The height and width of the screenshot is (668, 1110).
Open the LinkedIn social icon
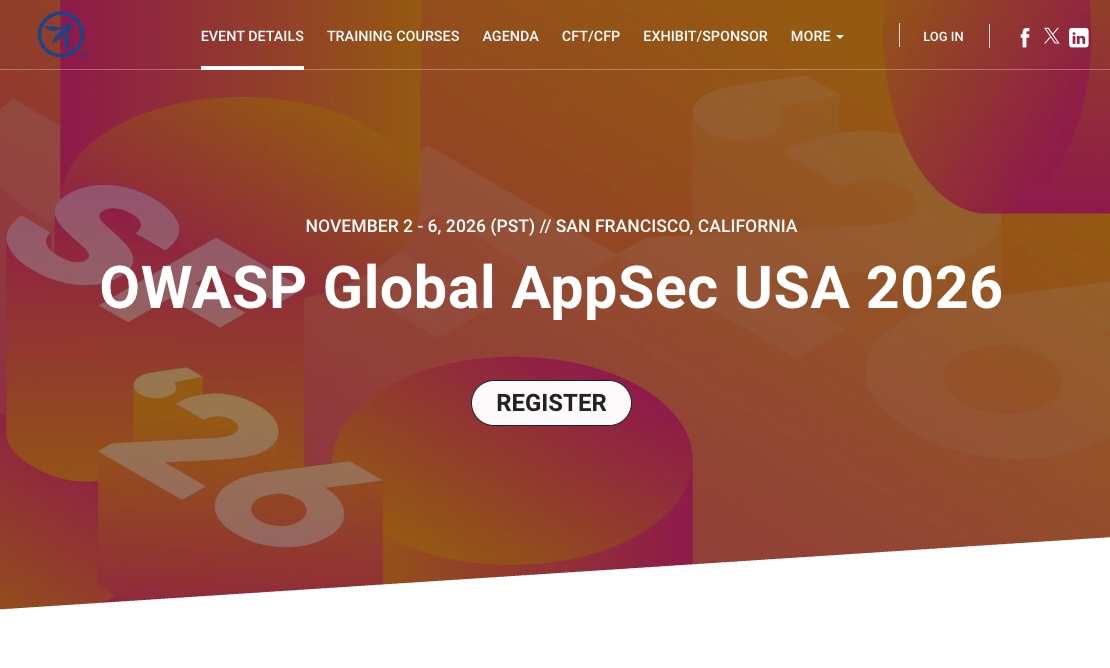tap(1078, 38)
